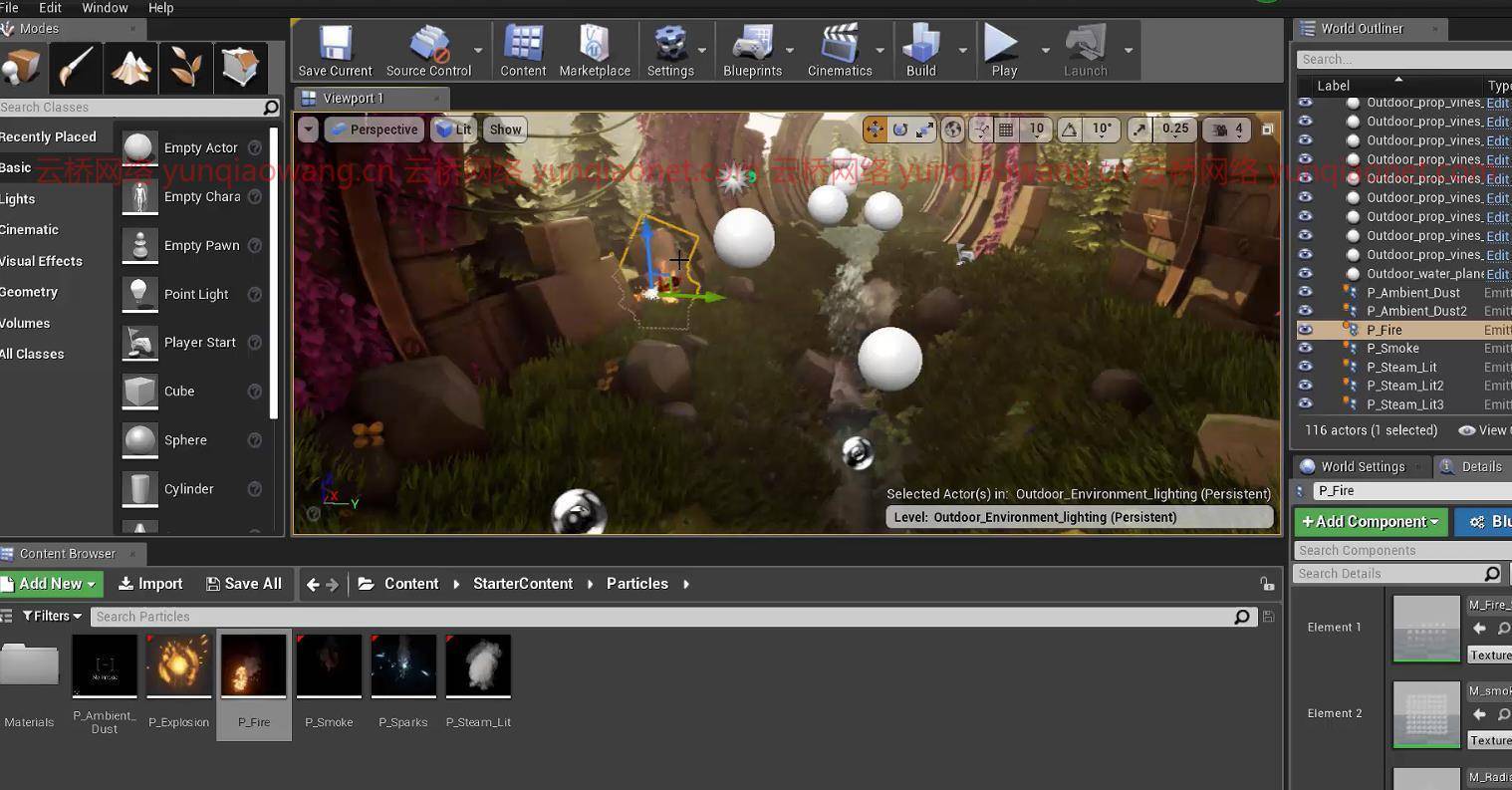The width and height of the screenshot is (1512, 790).
Task: Open Source Control toolbar icon
Action: [x=429, y=51]
